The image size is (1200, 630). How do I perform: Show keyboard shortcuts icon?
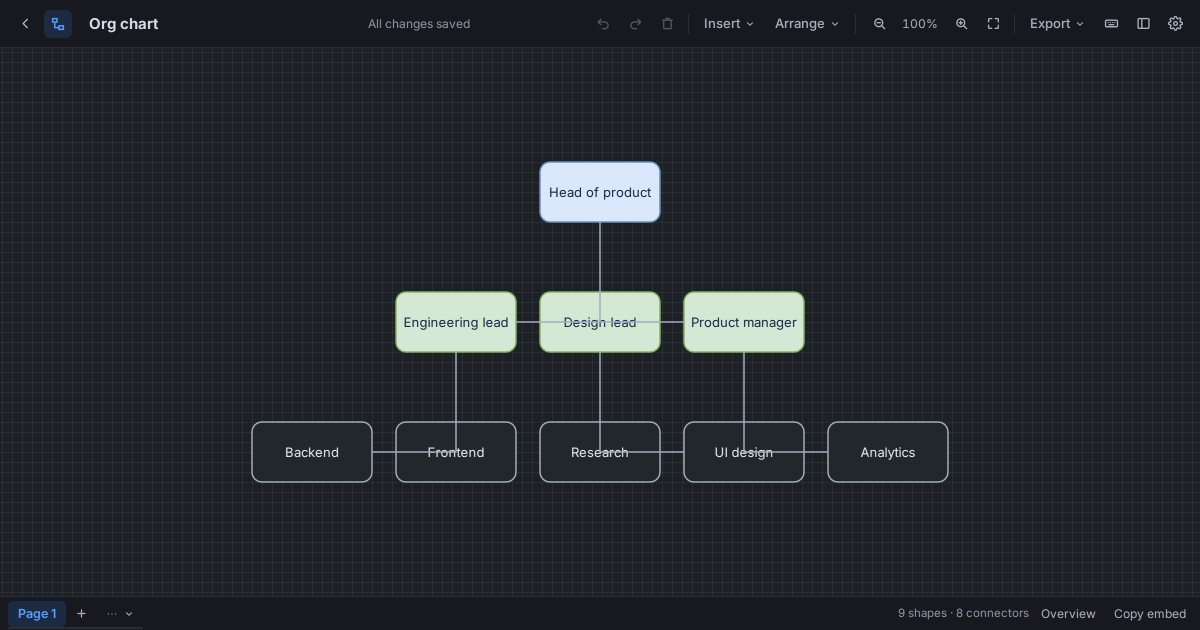pos(1111,24)
